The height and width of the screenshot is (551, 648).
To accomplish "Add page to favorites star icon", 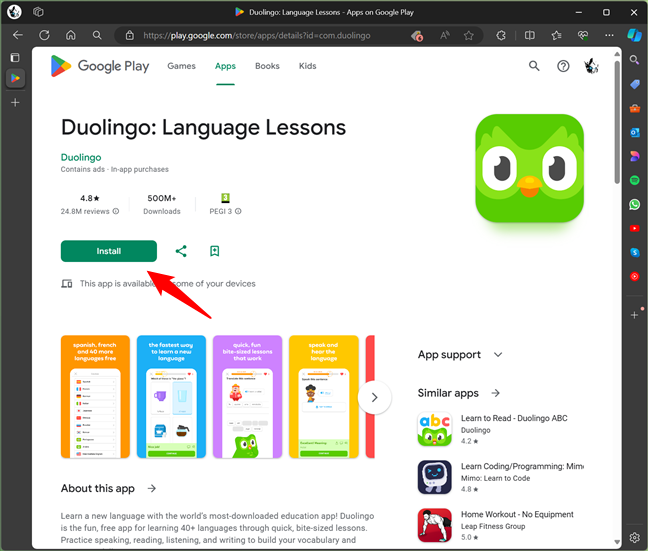I will pyautogui.click(x=468, y=36).
